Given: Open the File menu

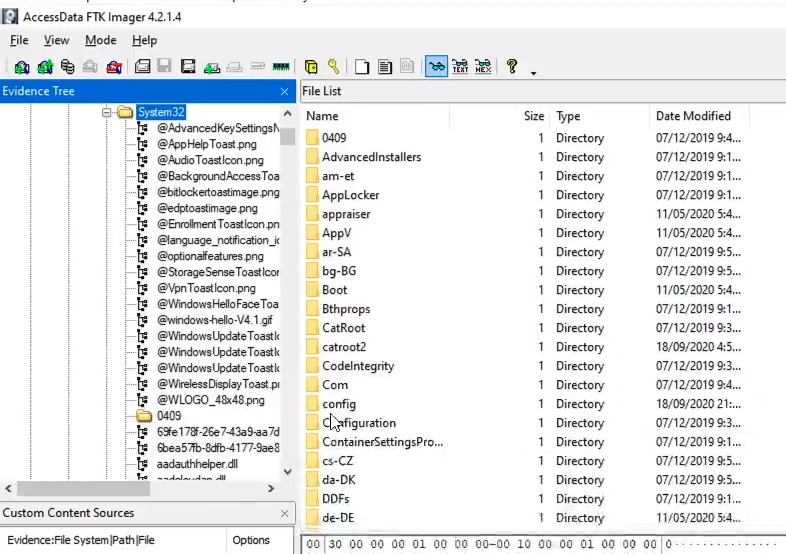Looking at the screenshot, I should click(x=19, y=40).
